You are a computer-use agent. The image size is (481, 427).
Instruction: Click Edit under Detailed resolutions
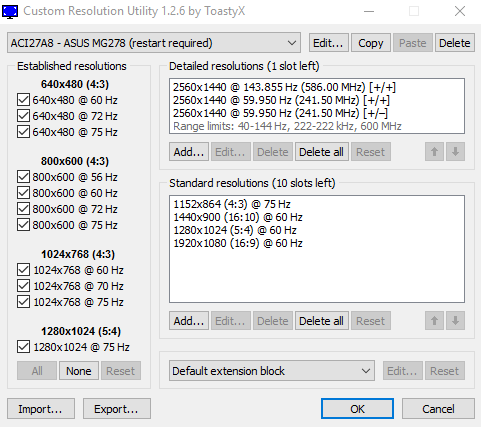coord(231,152)
